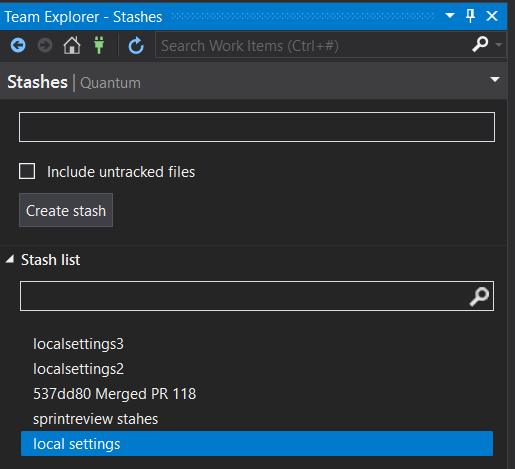Screen dimensions: 515x469
Task: Click the Quantum repository name
Action: tap(111, 83)
